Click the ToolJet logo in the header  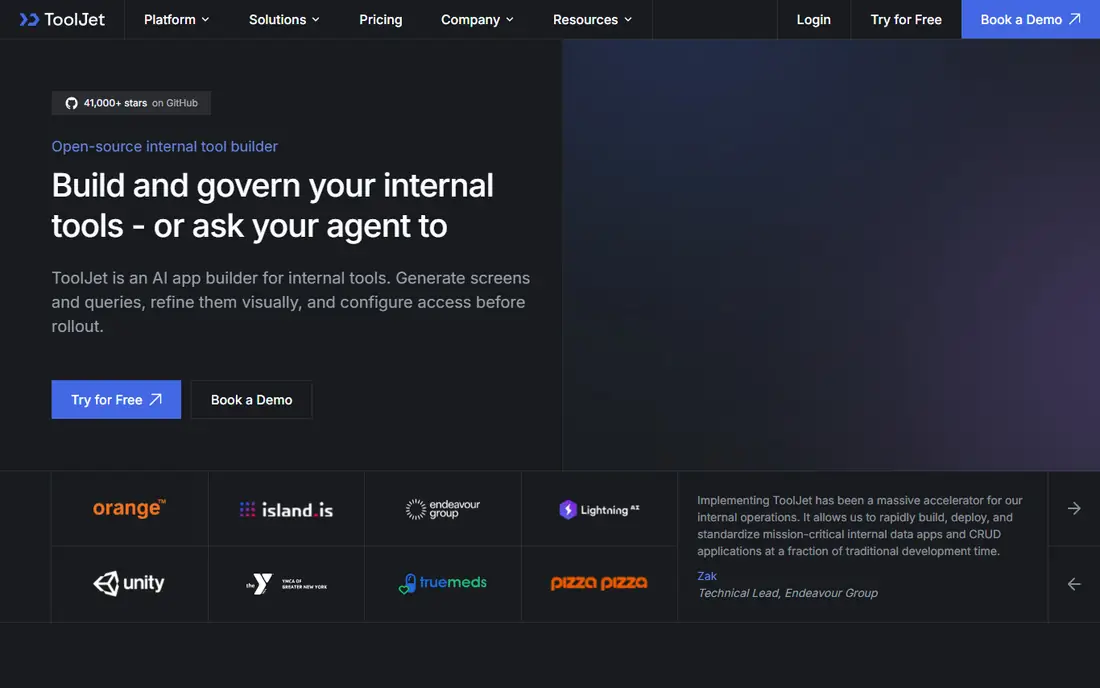(x=62, y=20)
